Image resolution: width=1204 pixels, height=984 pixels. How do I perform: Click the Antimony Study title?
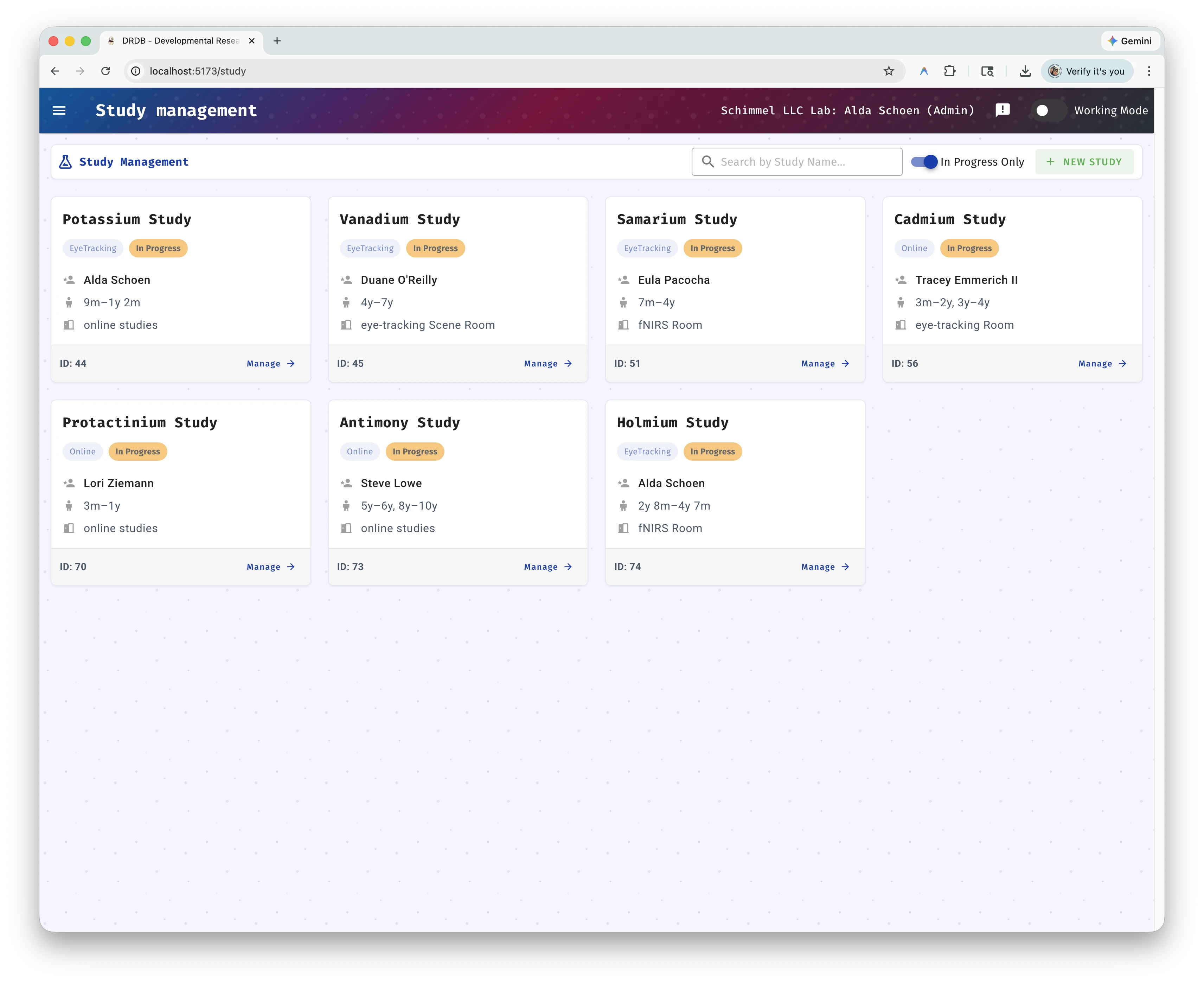tap(399, 422)
